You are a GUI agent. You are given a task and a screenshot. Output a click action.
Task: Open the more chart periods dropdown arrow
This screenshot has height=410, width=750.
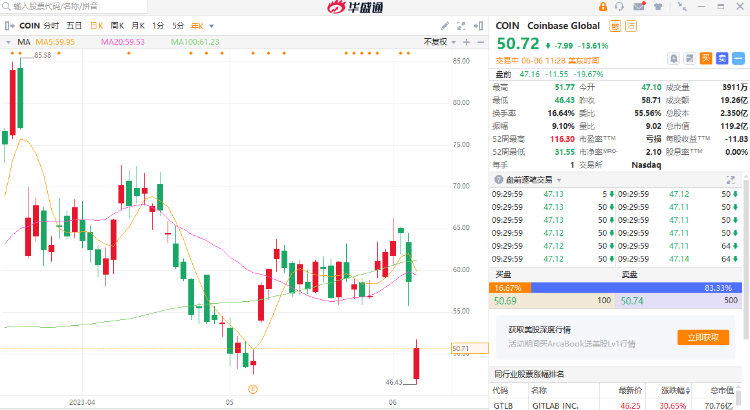[211, 26]
